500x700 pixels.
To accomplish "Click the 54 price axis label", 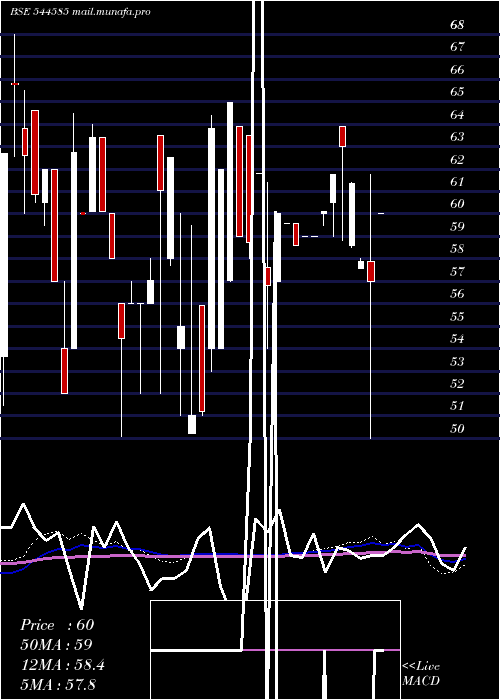I will (x=457, y=339).
